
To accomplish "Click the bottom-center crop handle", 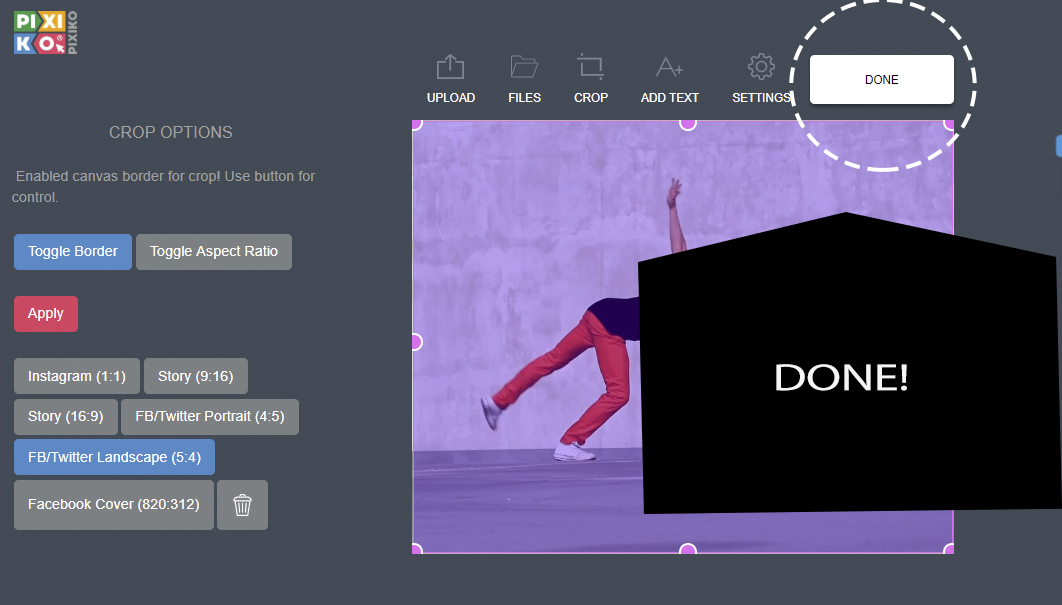I will pyautogui.click(x=687, y=549).
